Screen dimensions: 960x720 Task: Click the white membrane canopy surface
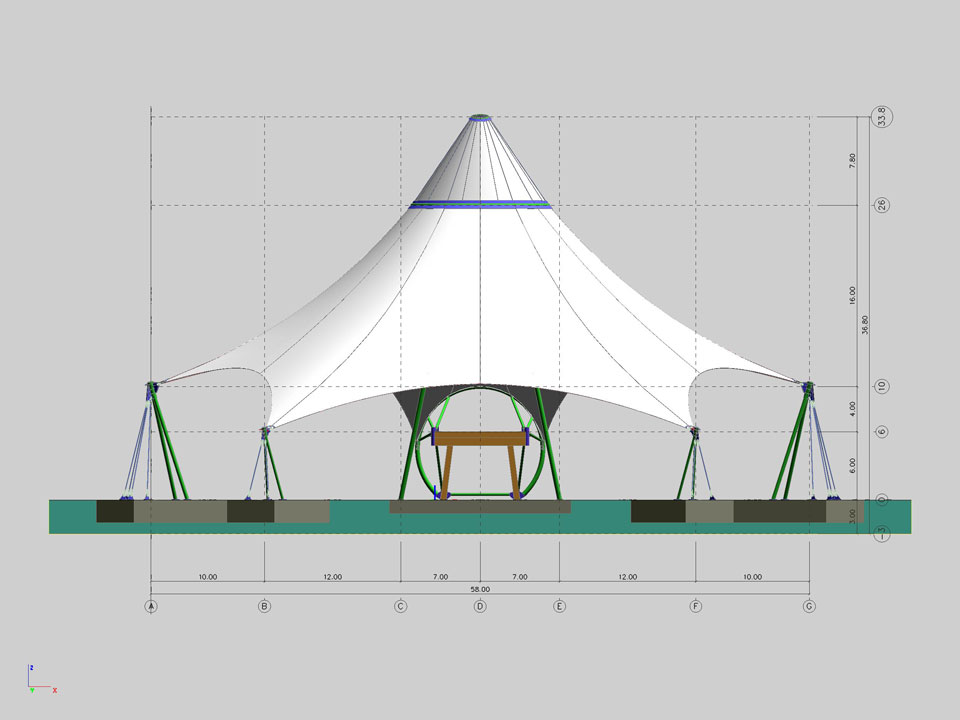point(480,300)
